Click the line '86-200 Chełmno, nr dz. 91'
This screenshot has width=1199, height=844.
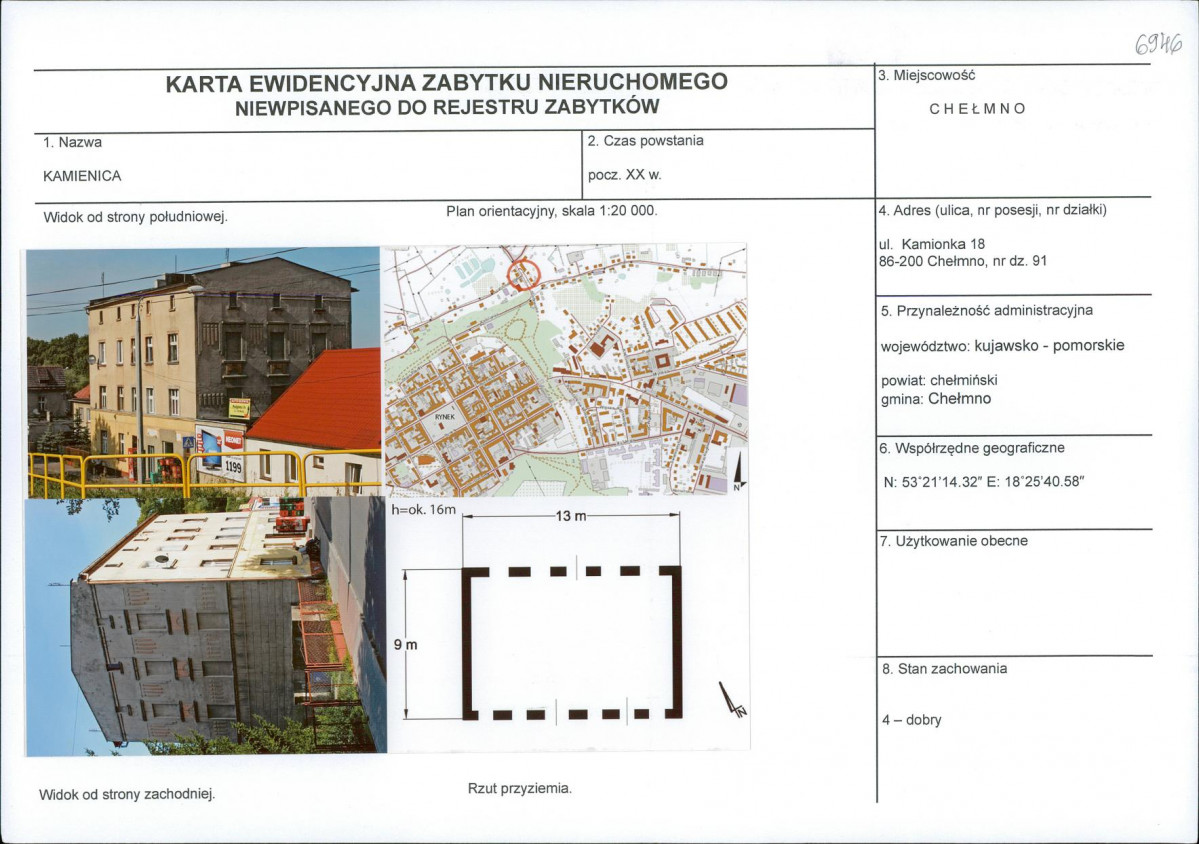(x=963, y=261)
